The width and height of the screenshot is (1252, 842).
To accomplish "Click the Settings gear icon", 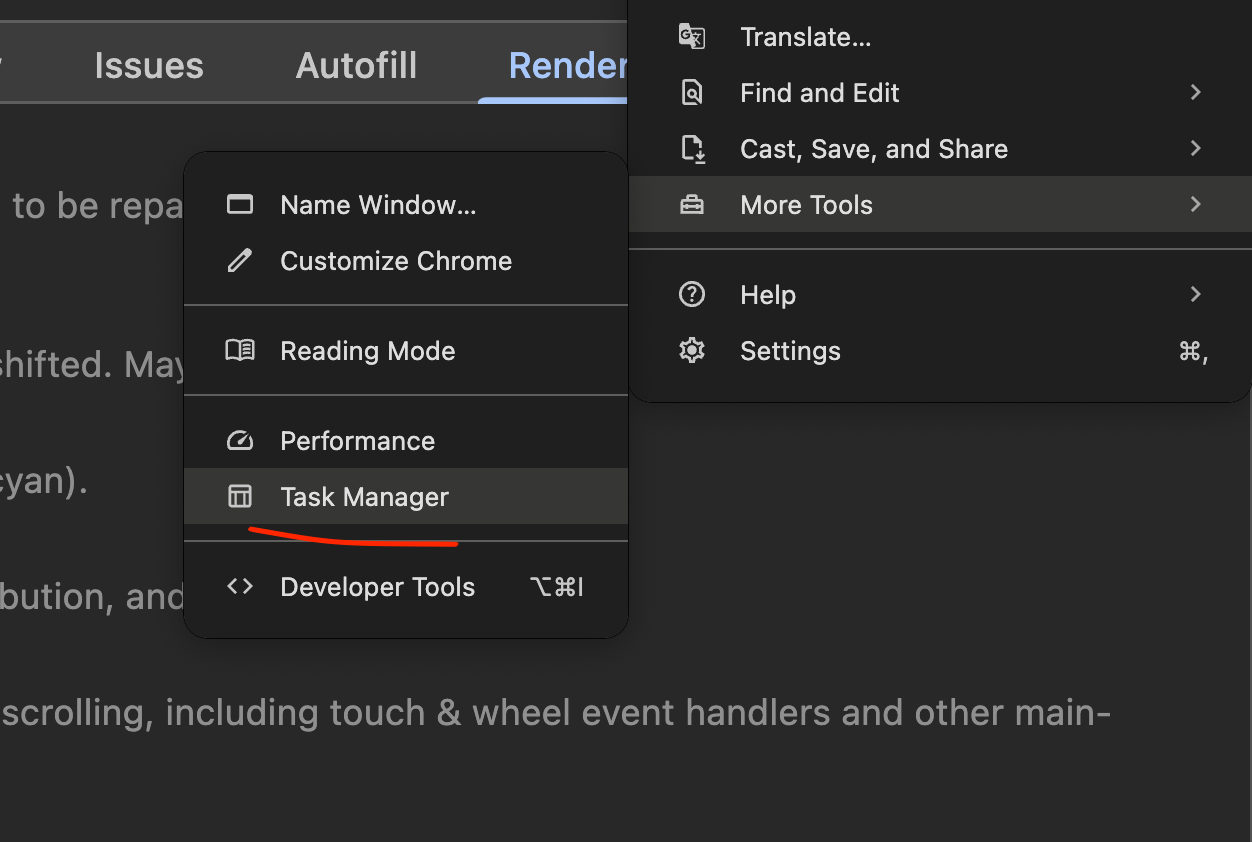I will (692, 351).
